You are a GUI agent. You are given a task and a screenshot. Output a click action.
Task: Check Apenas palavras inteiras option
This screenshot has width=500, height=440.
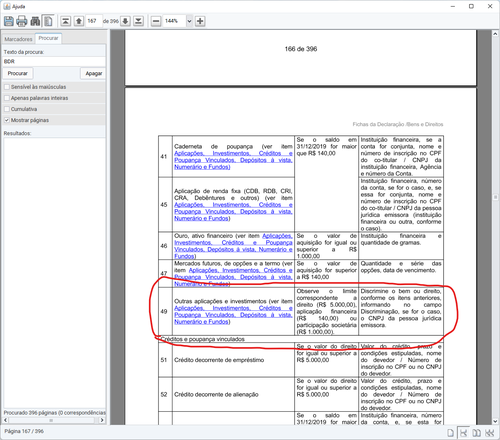click(7, 98)
